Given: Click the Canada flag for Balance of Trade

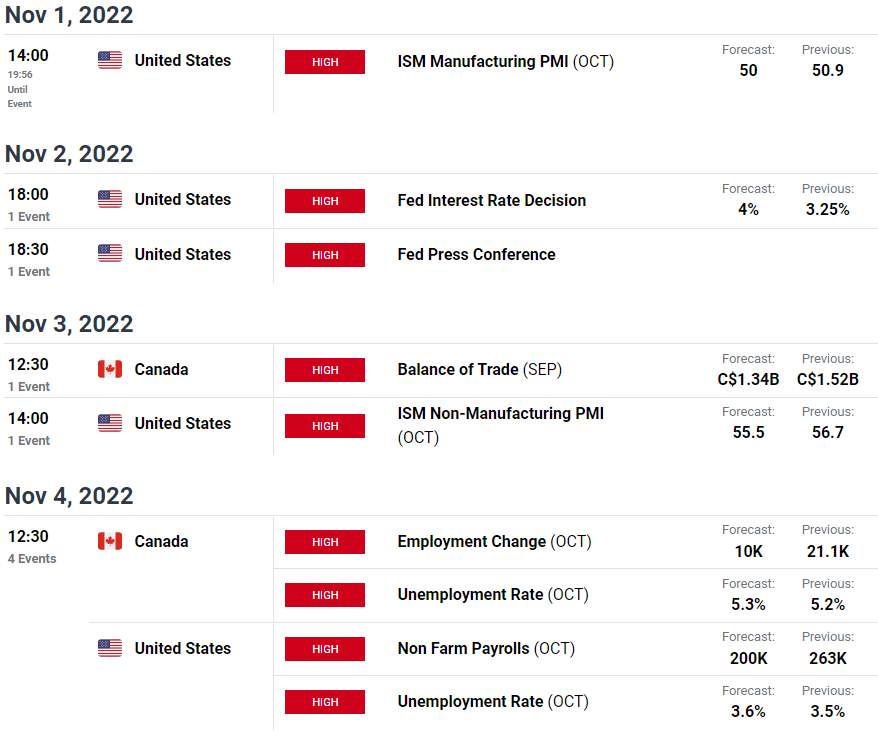Looking at the screenshot, I should click(110, 369).
